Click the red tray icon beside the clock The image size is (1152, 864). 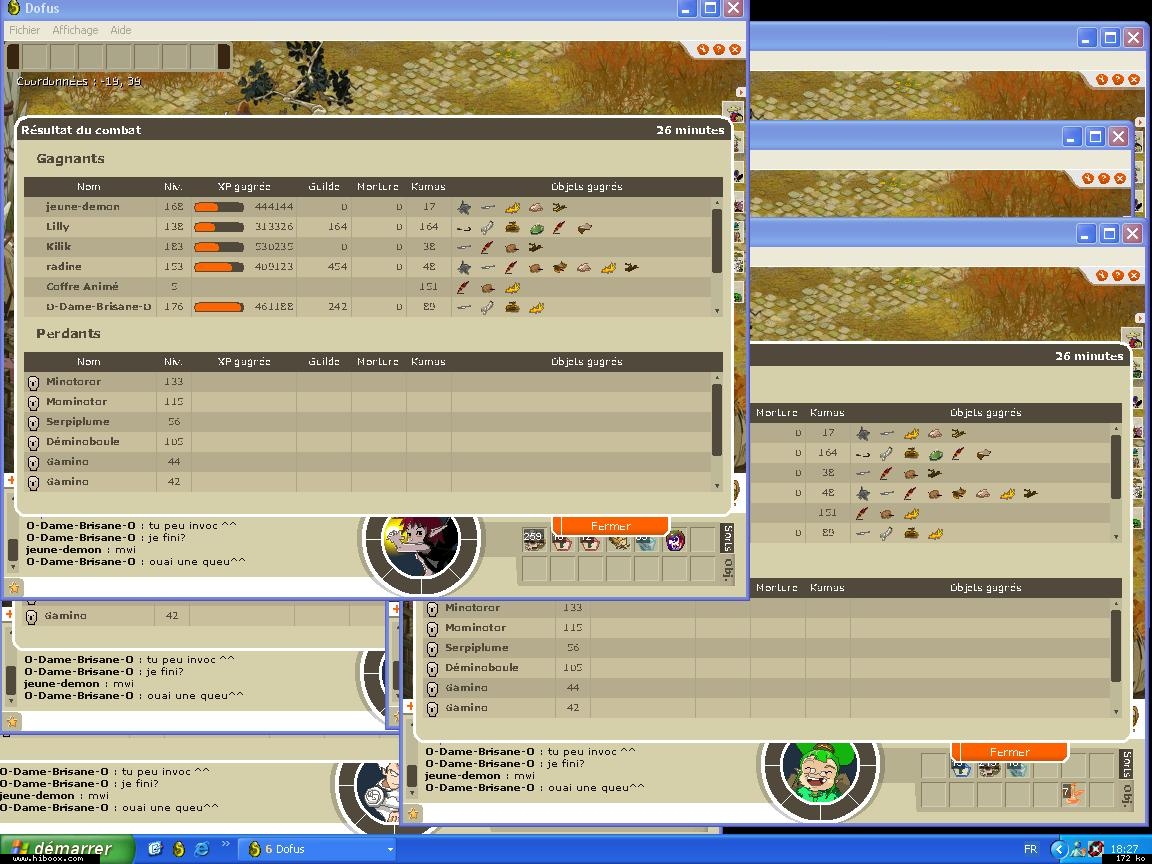[1095, 849]
